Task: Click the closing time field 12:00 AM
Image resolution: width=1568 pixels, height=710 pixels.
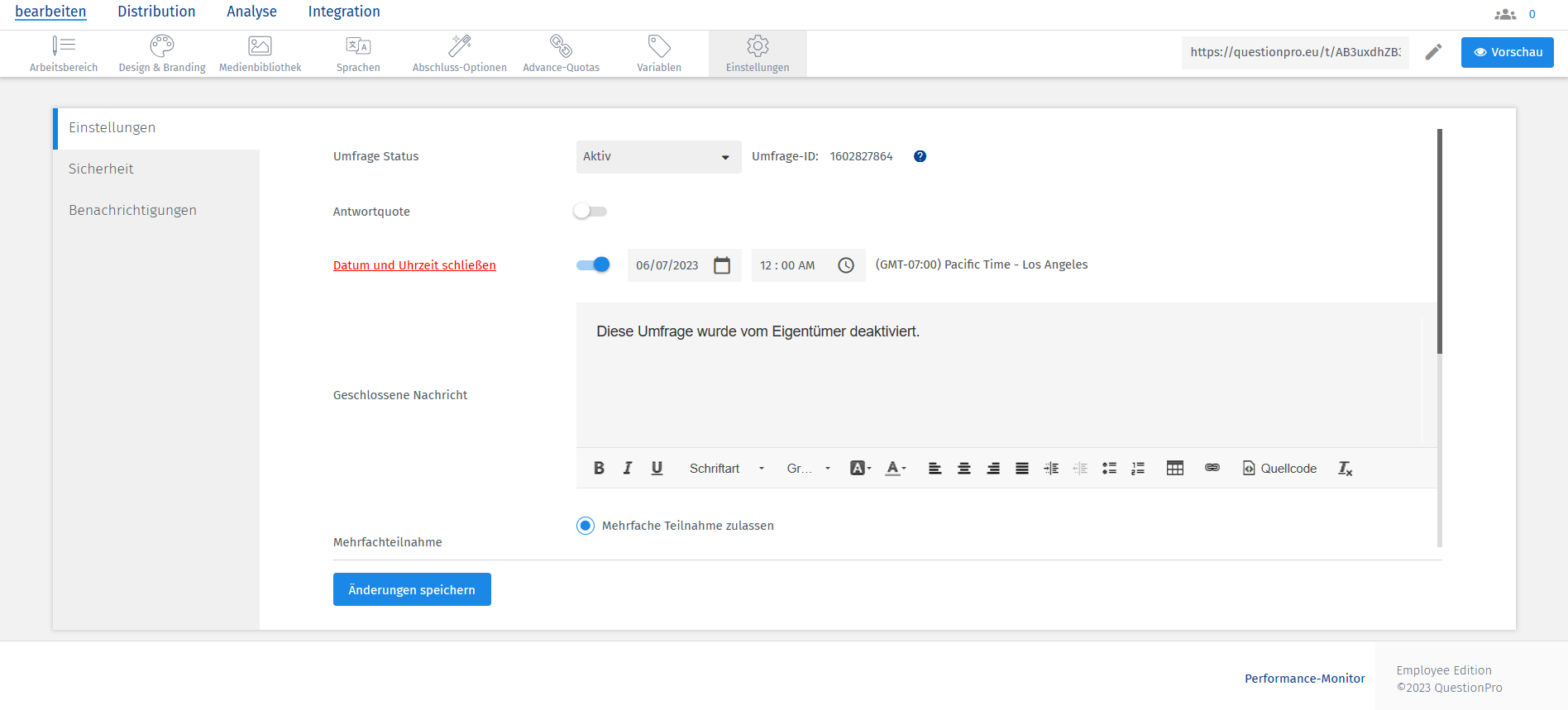Action: point(808,265)
